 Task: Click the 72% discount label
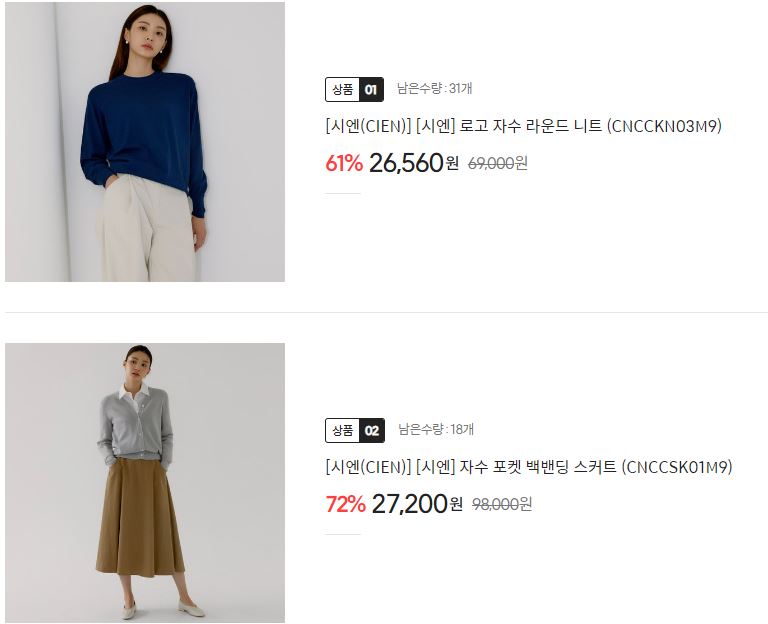[345, 504]
